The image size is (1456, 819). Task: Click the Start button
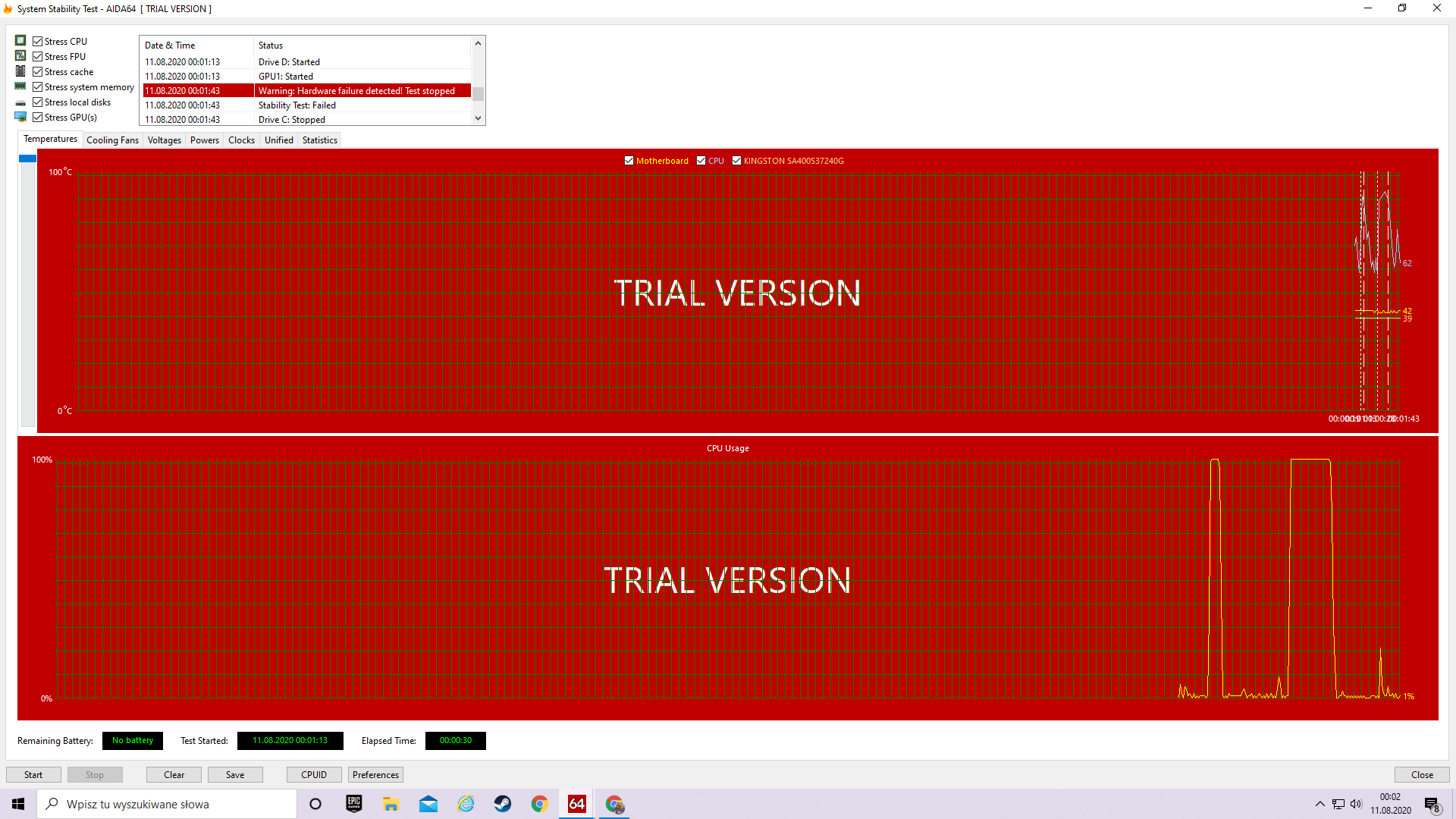pyautogui.click(x=33, y=774)
